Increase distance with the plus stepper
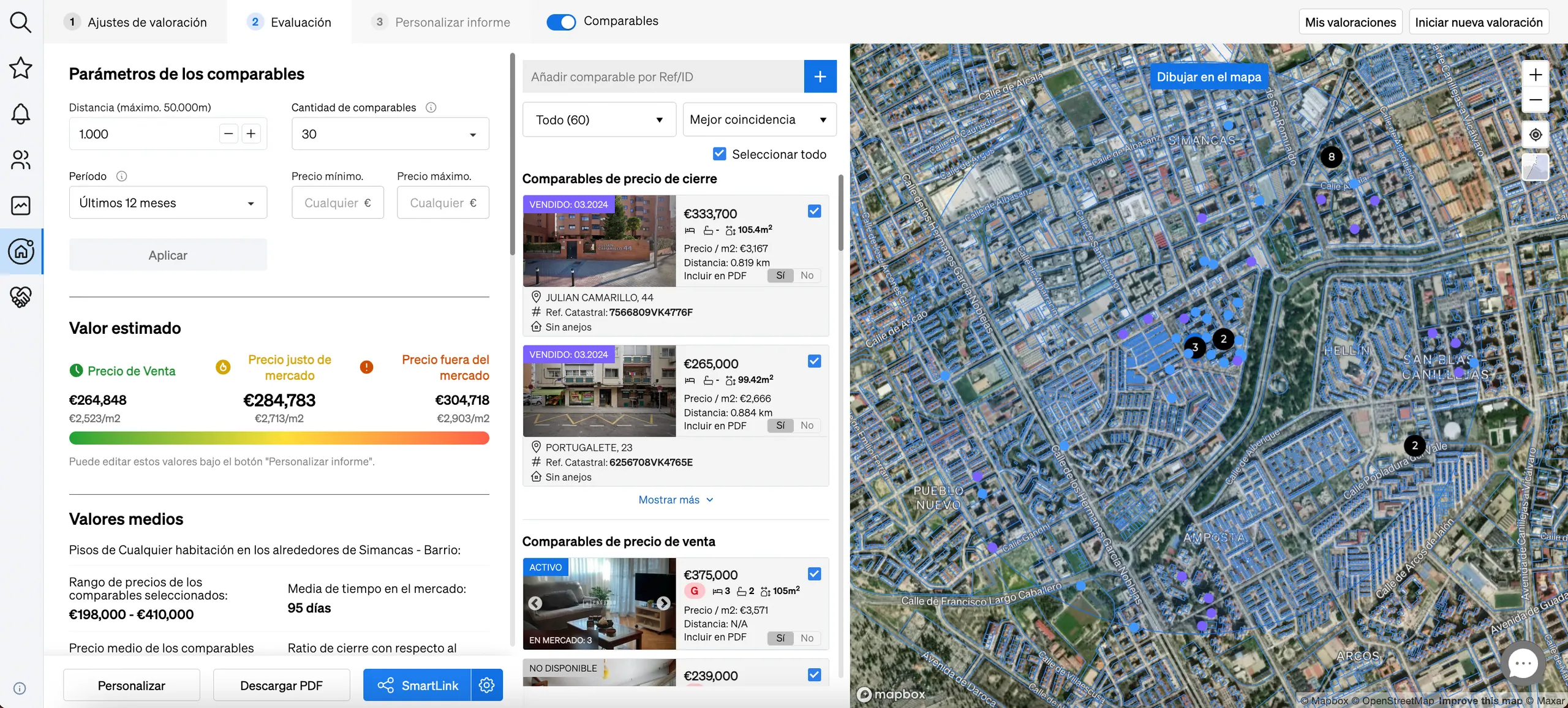Image resolution: width=1568 pixels, height=708 pixels. (251, 134)
